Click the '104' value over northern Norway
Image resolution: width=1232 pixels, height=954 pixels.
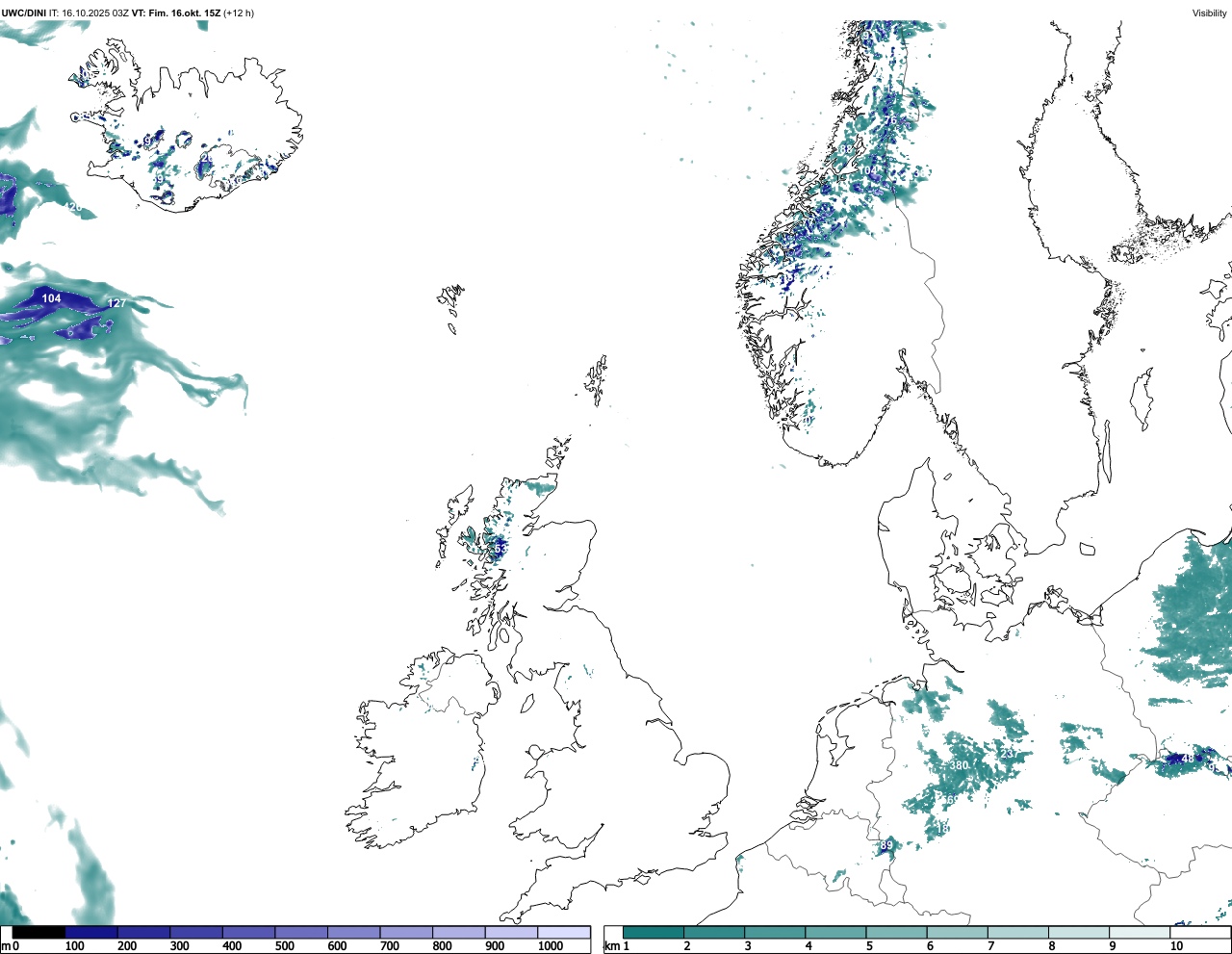[x=867, y=170]
